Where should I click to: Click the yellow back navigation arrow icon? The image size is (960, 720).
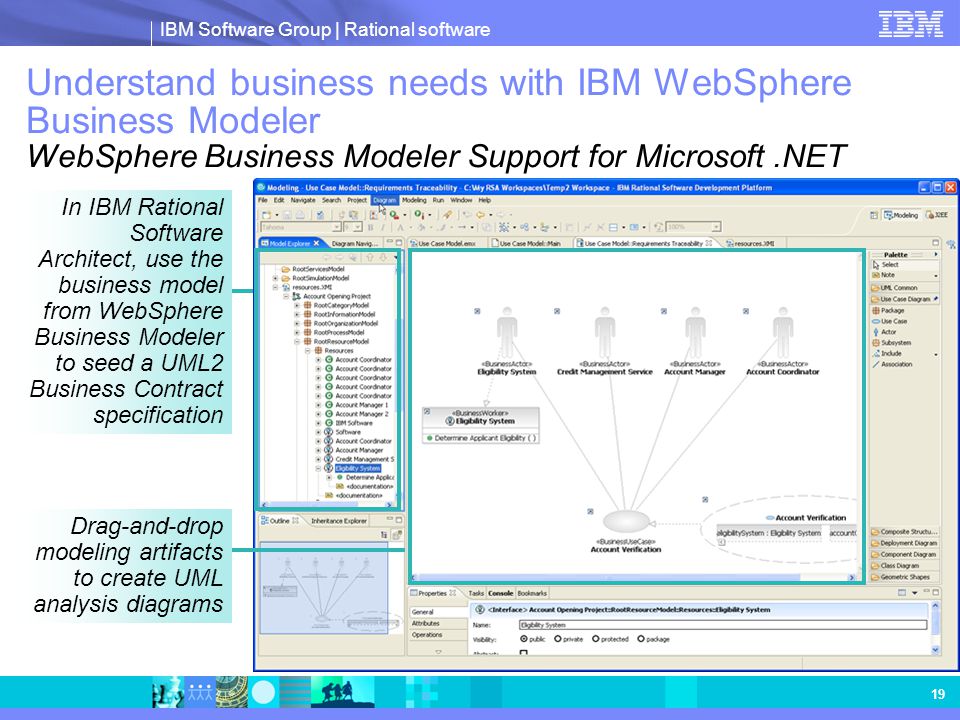[x=481, y=215]
